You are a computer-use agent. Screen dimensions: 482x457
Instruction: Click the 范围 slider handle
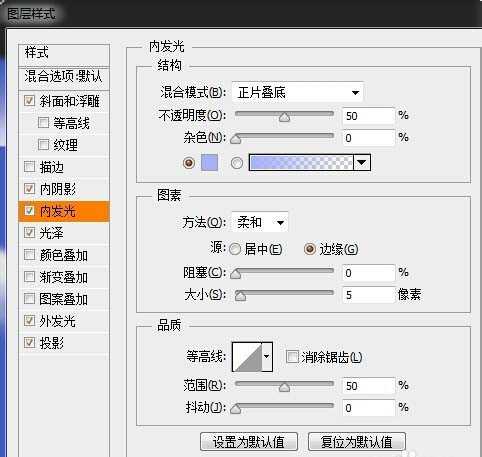pyautogui.click(x=284, y=387)
